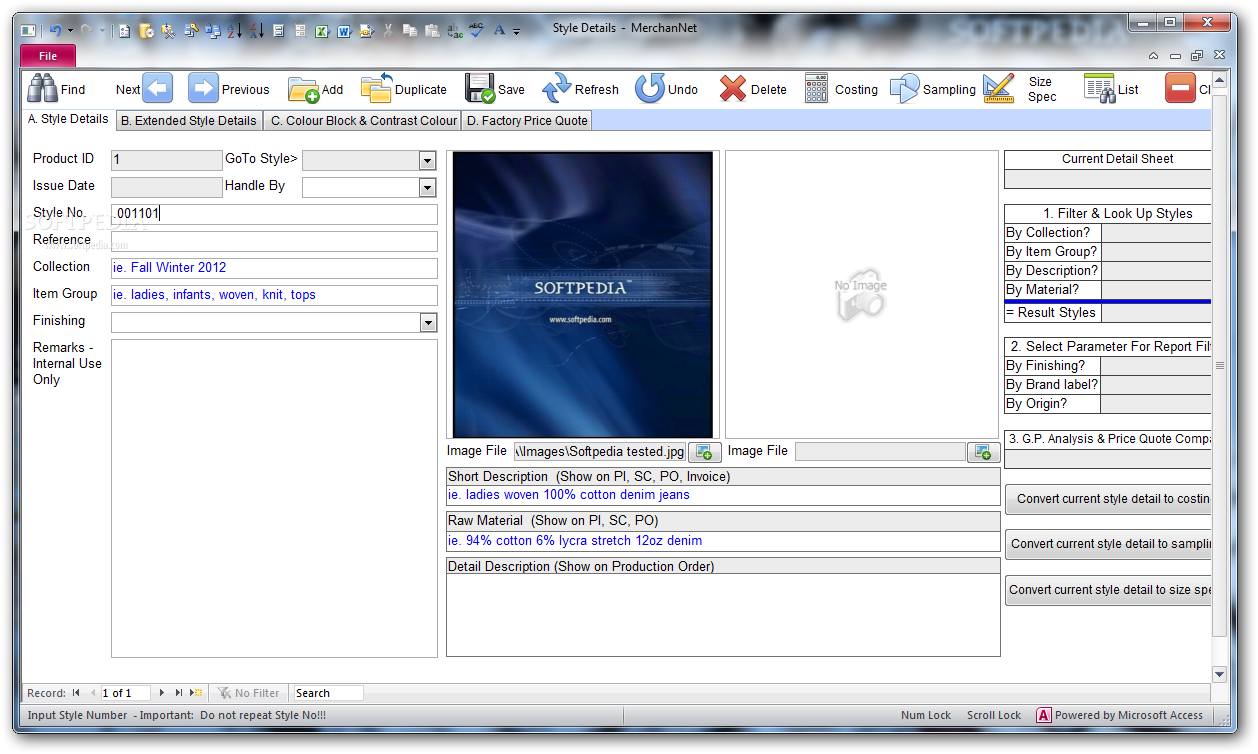The height and width of the screenshot is (754, 1258).
Task: Expand the Finishing combo box
Action: pyautogui.click(x=428, y=322)
